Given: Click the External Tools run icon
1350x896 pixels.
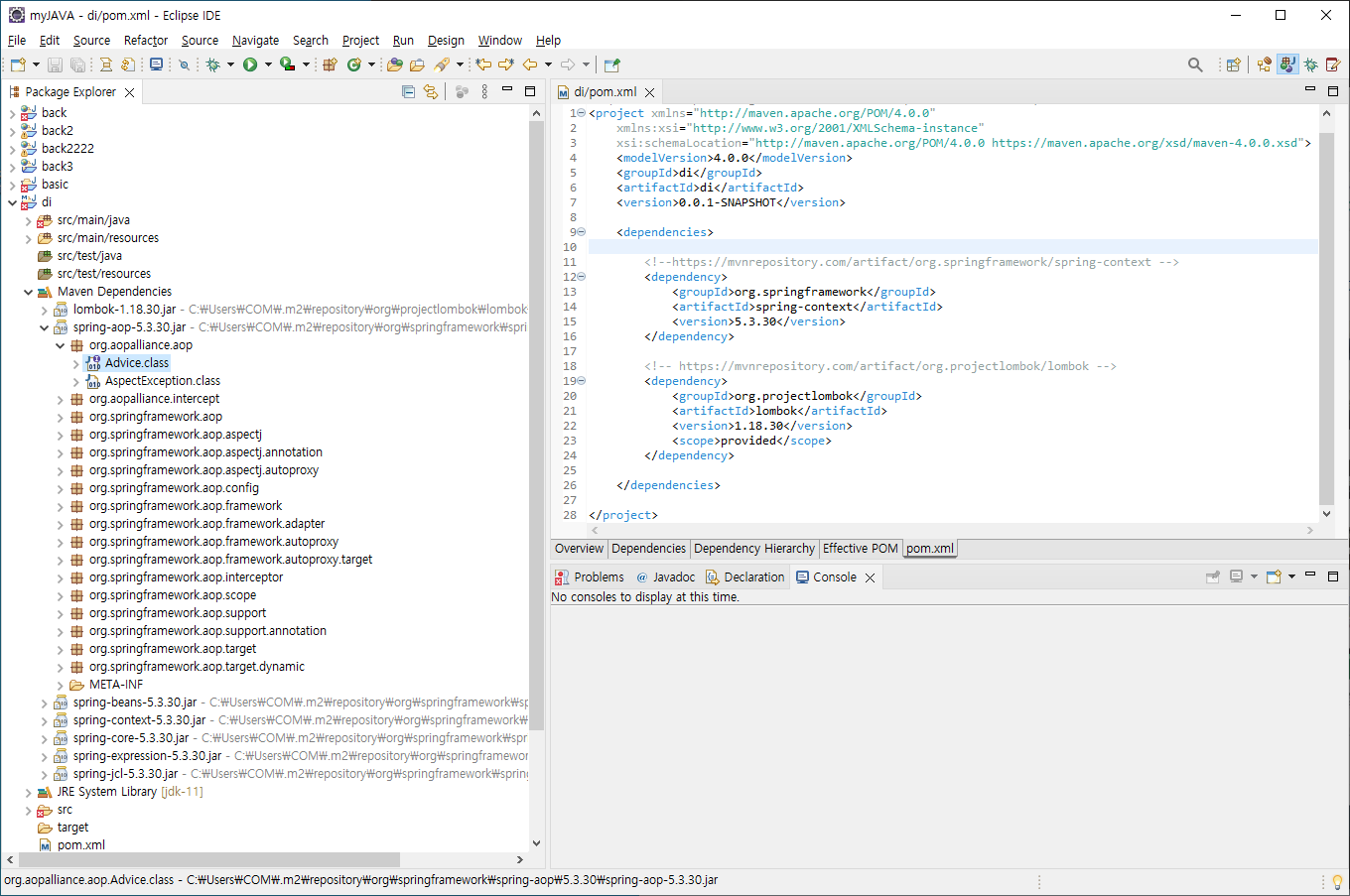Looking at the screenshot, I should click(287, 64).
